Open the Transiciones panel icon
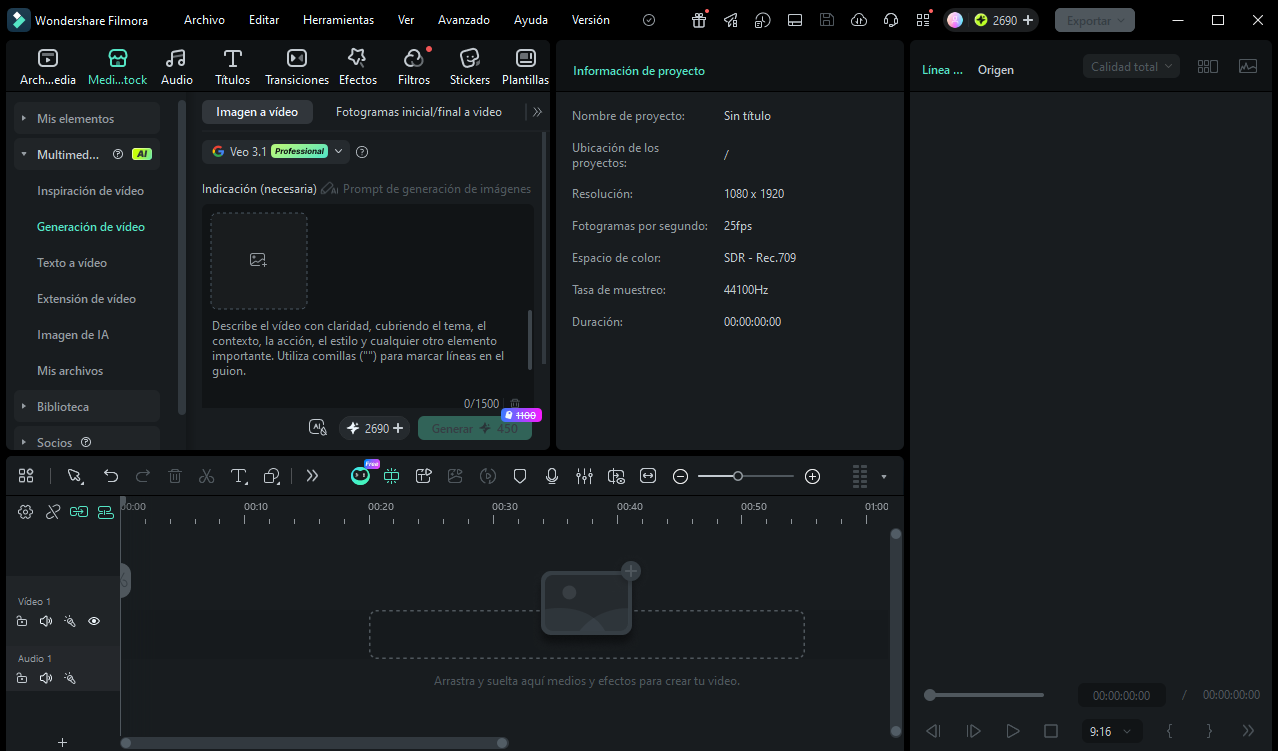 [x=297, y=58]
